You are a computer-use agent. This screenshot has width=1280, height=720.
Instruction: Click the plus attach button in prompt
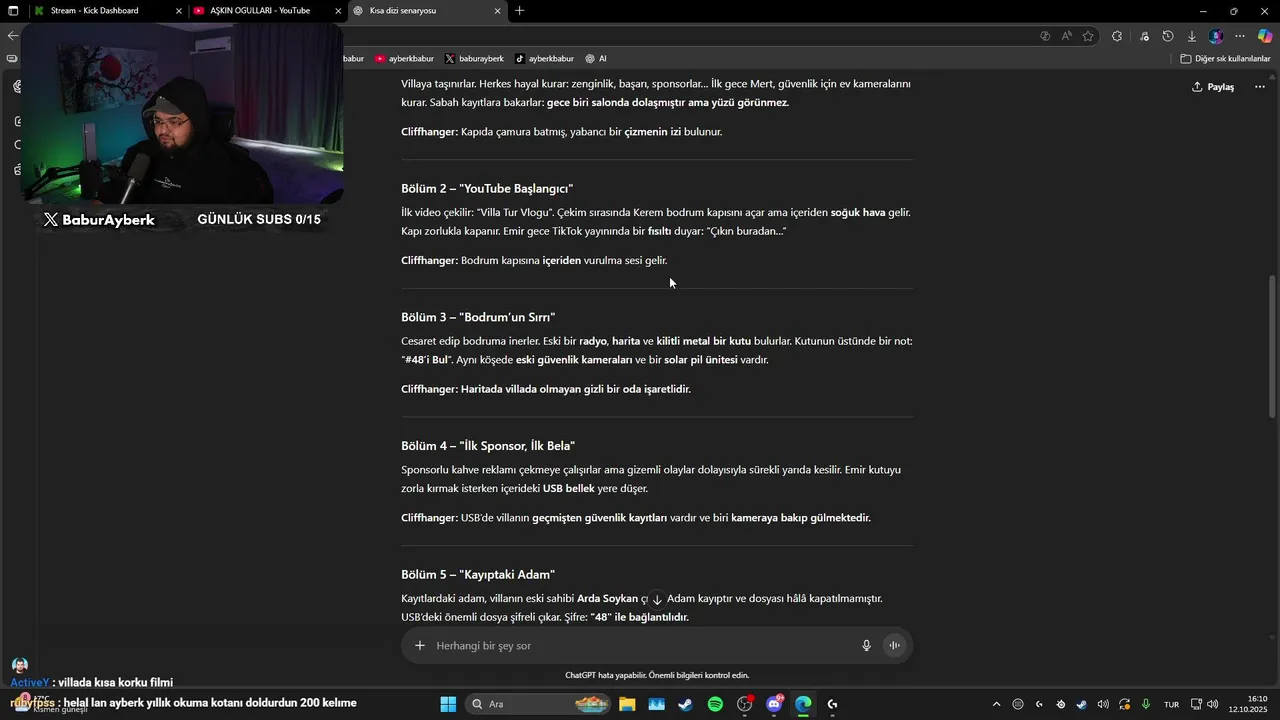pos(420,646)
